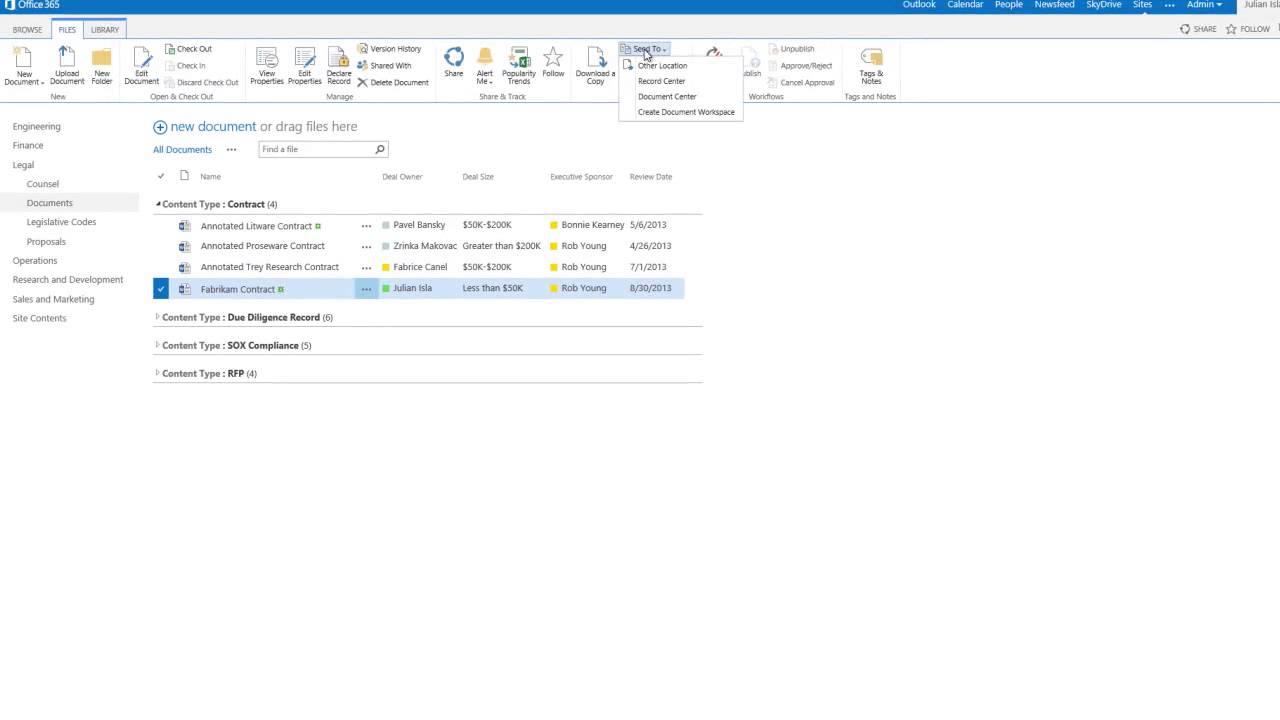The width and height of the screenshot is (1280, 720).
Task: Open Site Contents in left navigation
Action: pos(39,318)
